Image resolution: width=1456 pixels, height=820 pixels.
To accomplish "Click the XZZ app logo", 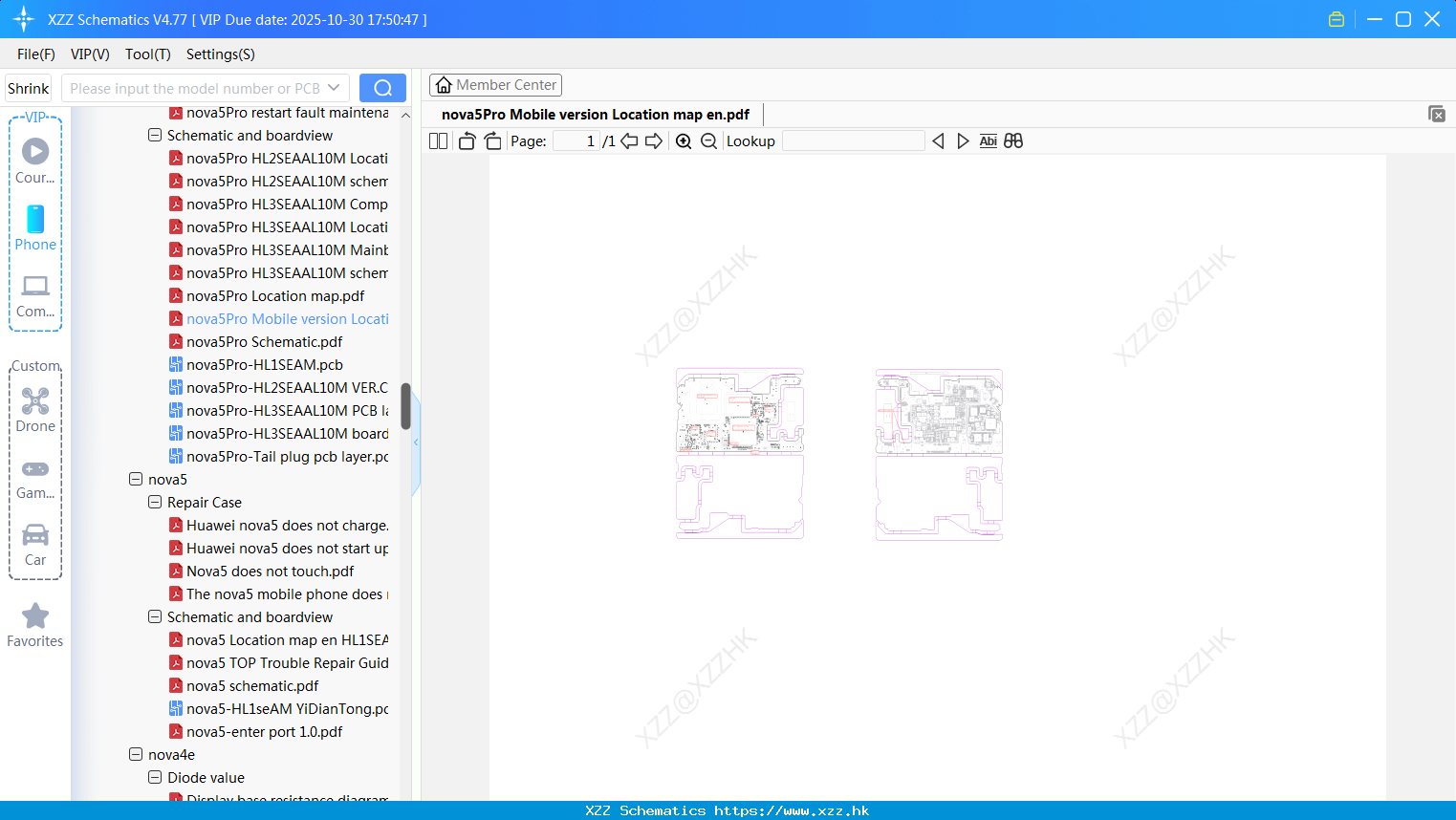I will pos(24,19).
